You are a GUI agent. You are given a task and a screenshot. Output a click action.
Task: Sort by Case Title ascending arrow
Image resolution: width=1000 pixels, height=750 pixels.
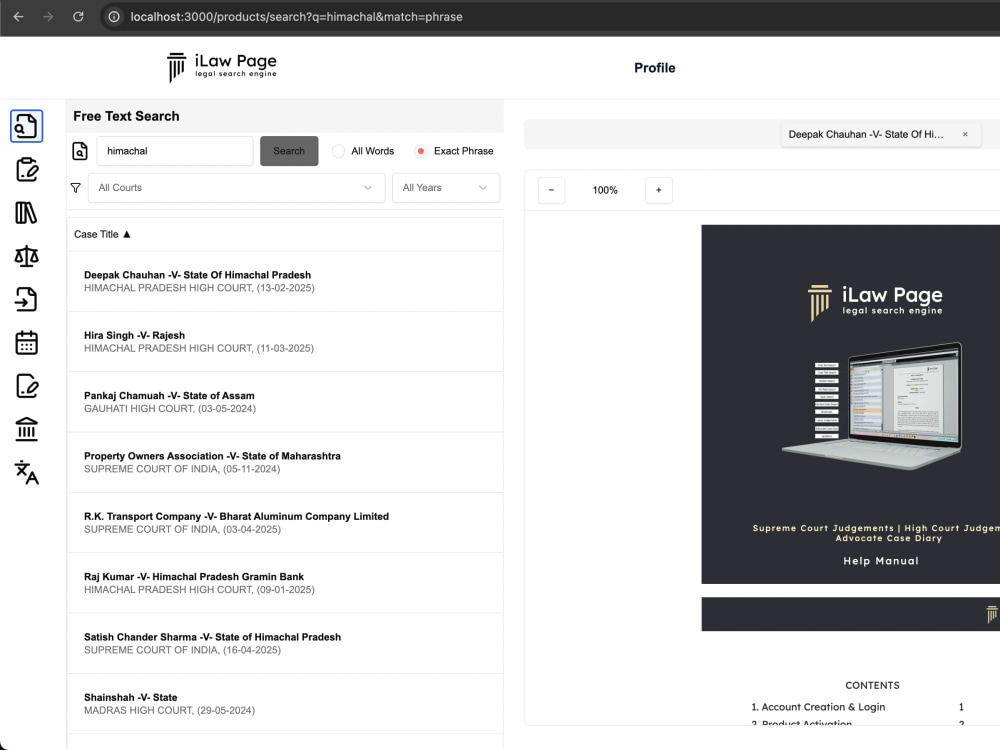point(127,234)
